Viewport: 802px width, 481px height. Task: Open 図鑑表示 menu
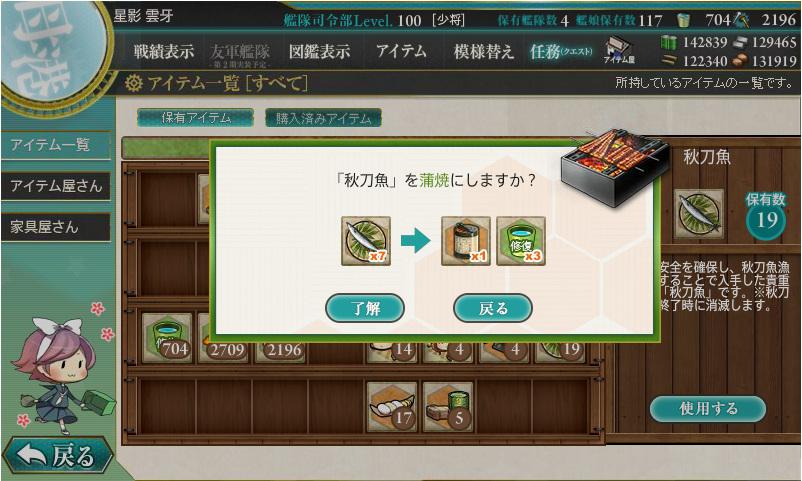click(320, 51)
